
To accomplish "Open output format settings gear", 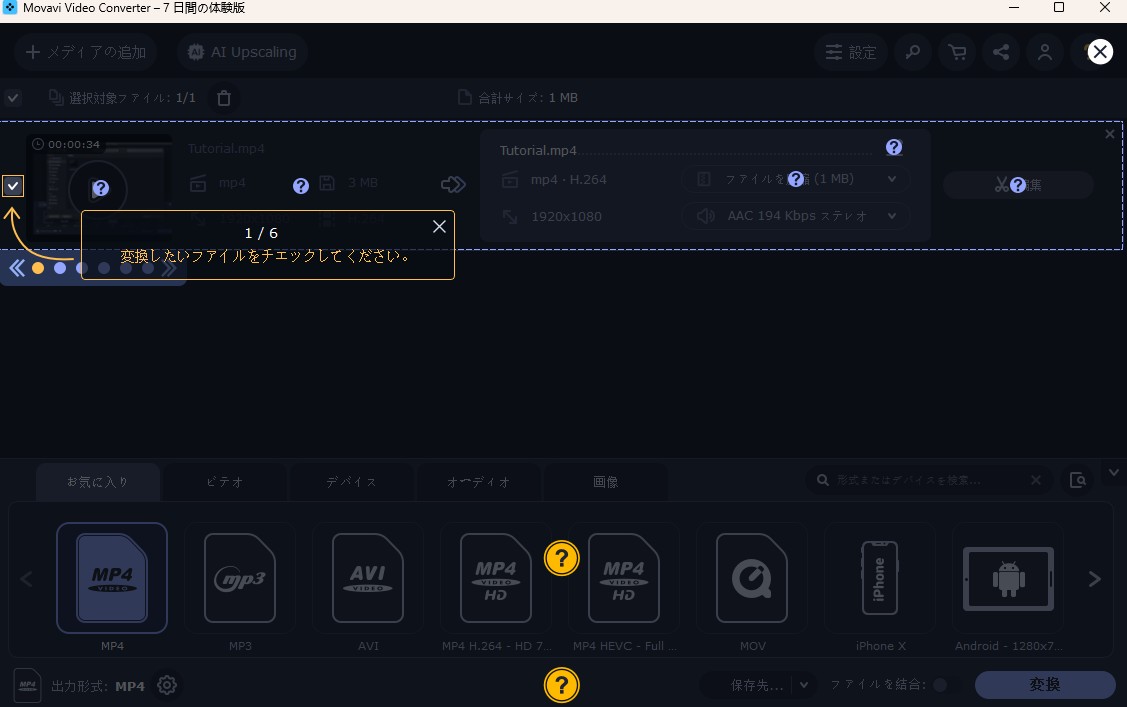I will 167,685.
